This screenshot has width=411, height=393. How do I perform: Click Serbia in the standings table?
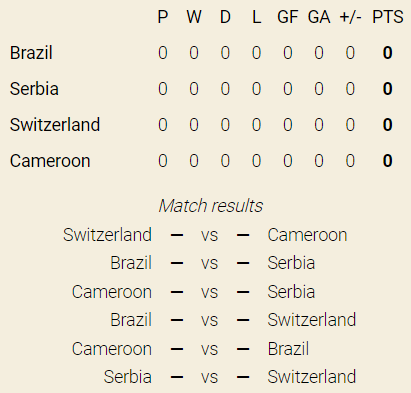(34, 89)
